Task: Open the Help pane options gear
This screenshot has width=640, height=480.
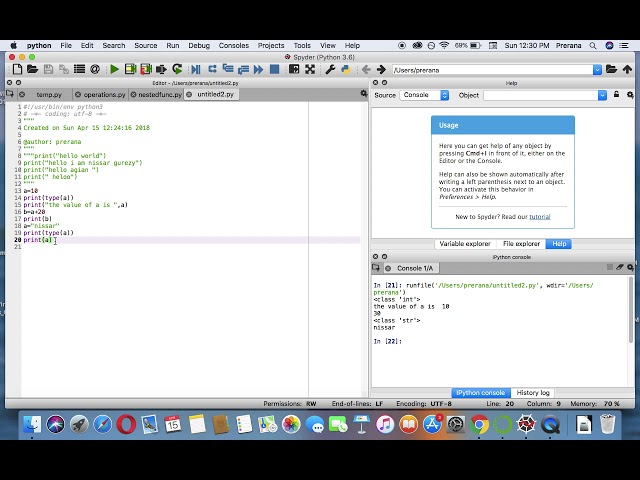Action: [x=630, y=95]
